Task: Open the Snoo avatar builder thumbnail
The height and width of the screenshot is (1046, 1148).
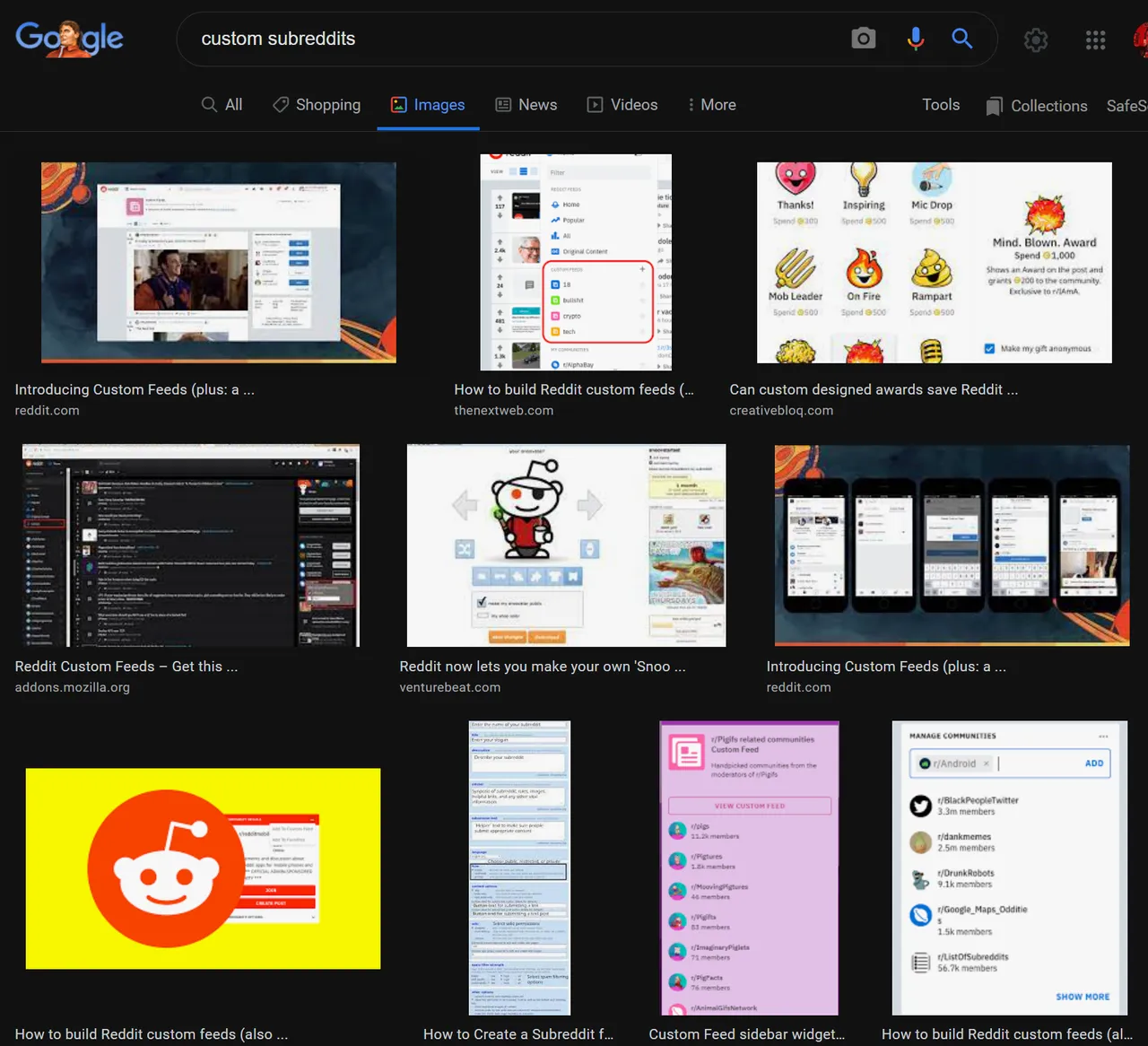Action: (x=567, y=545)
